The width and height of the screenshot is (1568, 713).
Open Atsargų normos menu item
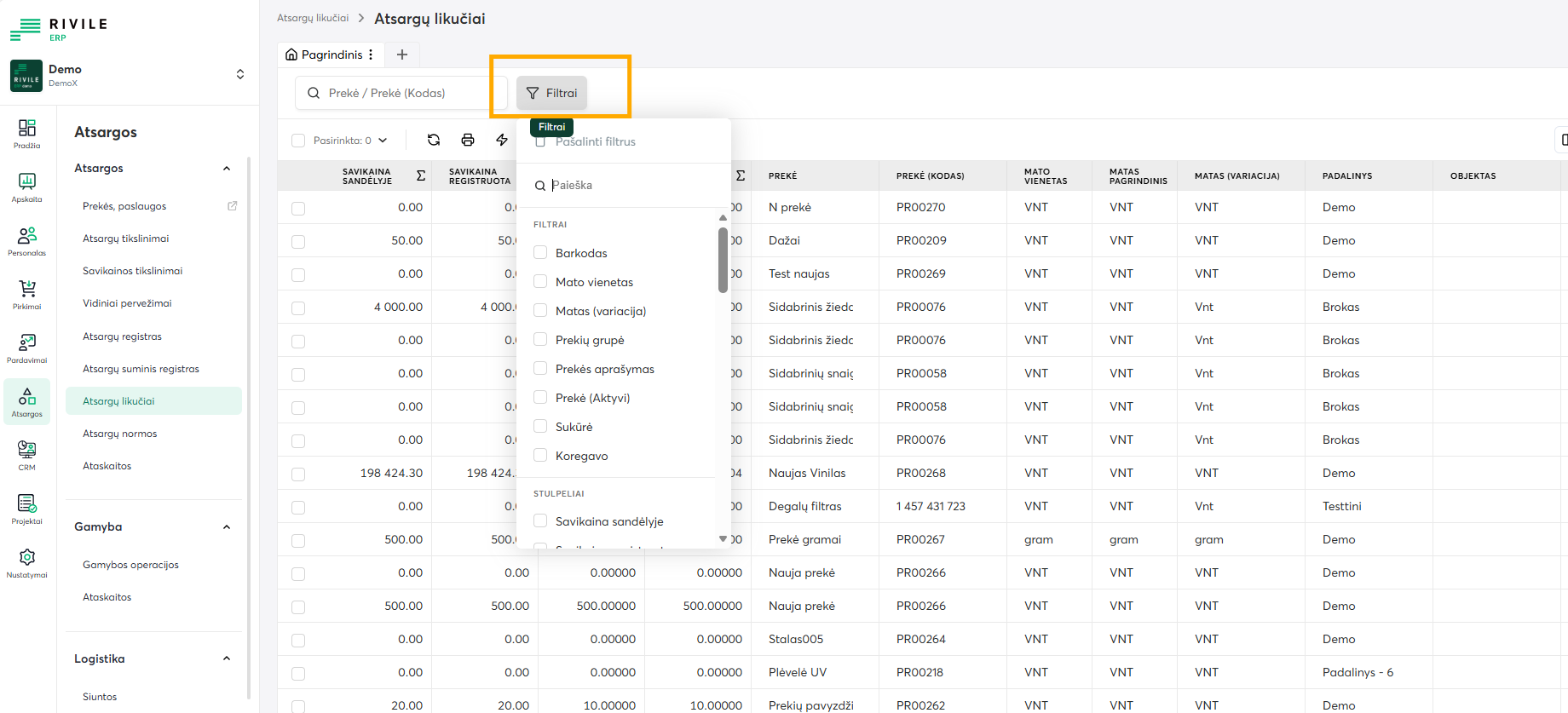tap(120, 434)
